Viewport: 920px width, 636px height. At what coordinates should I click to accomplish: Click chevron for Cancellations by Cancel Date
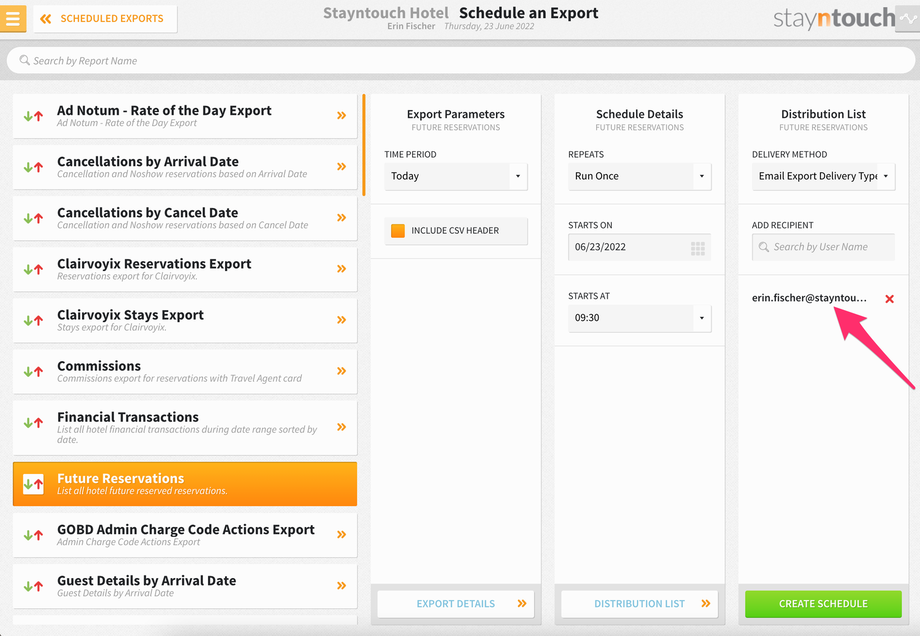coord(341,218)
